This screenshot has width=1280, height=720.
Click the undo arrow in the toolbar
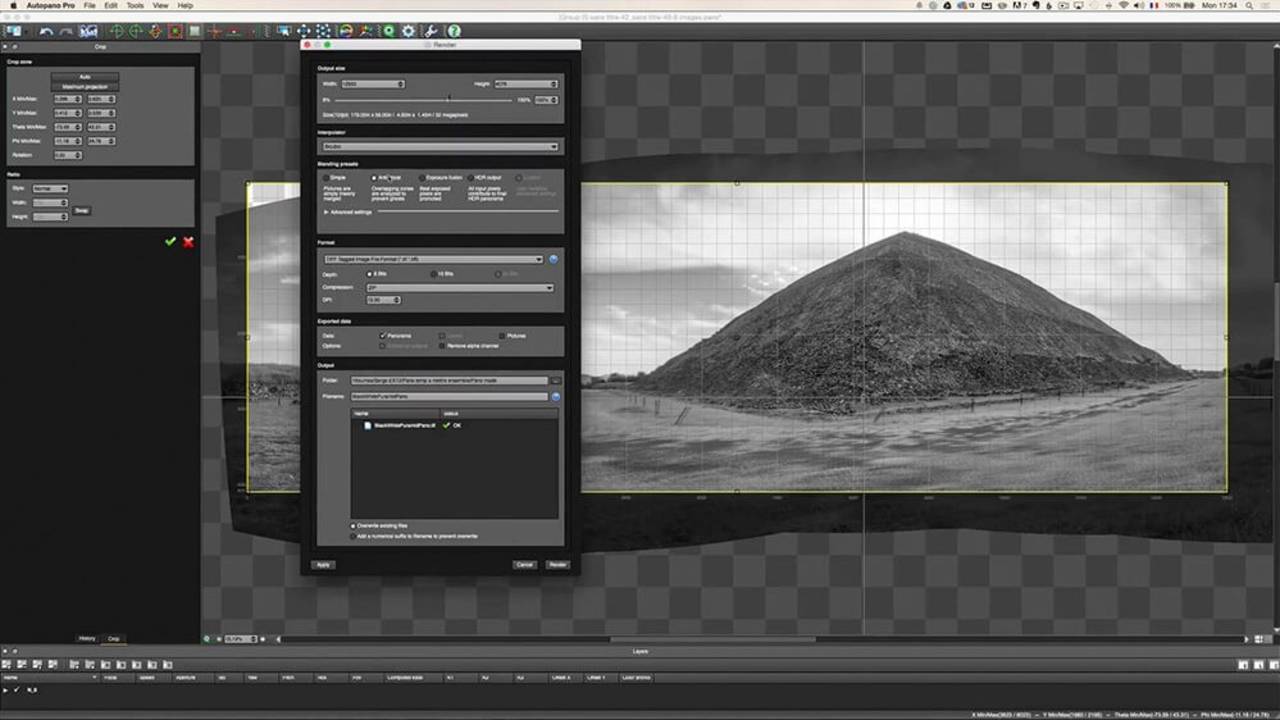click(x=46, y=31)
